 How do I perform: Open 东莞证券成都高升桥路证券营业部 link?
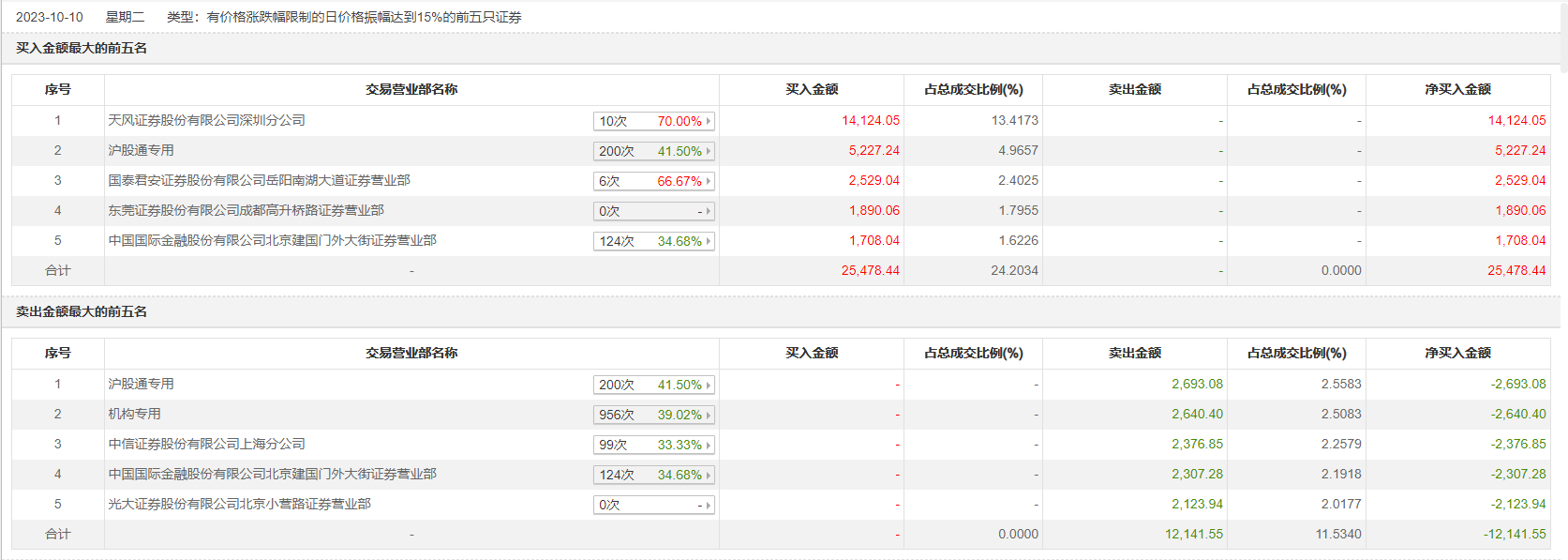[246, 210]
